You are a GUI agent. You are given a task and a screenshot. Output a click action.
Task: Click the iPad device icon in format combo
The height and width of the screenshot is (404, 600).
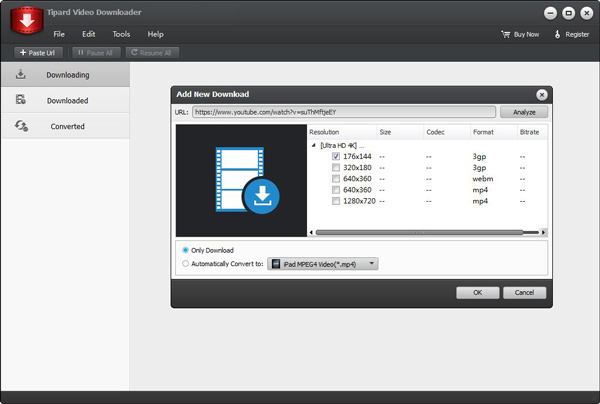tap(276, 264)
